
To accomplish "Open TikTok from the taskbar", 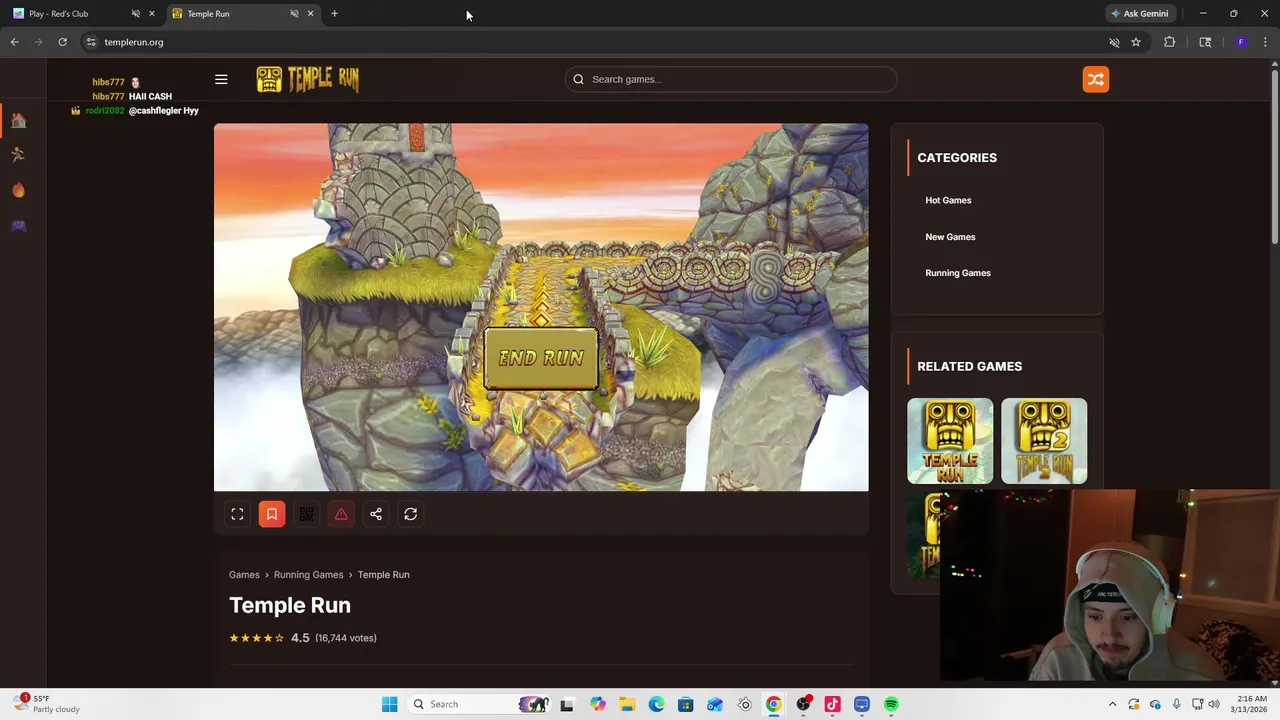I will tap(832, 704).
